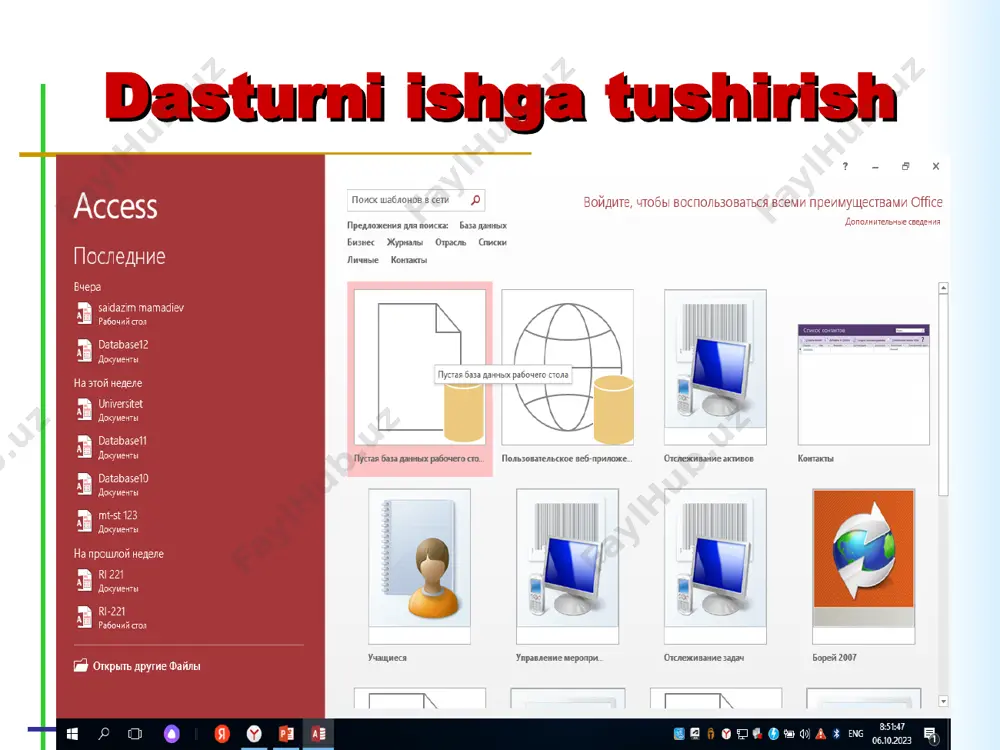
Task: Open Windows taskbar search
Action: [103, 734]
